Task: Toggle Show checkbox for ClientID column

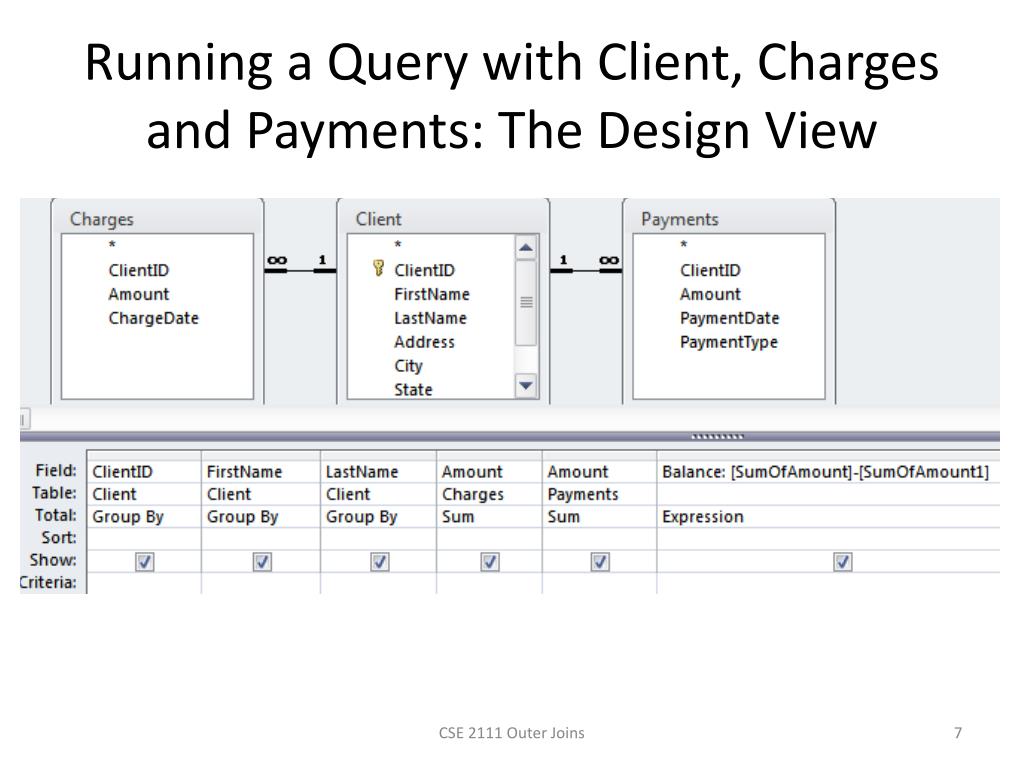Action: point(144,562)
